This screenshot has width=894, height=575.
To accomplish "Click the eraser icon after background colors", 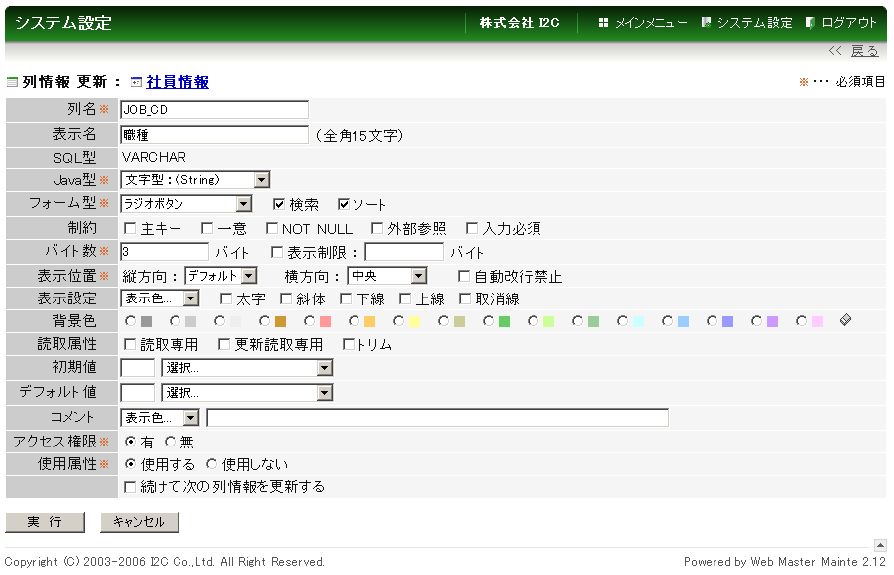I will (845, 321).
